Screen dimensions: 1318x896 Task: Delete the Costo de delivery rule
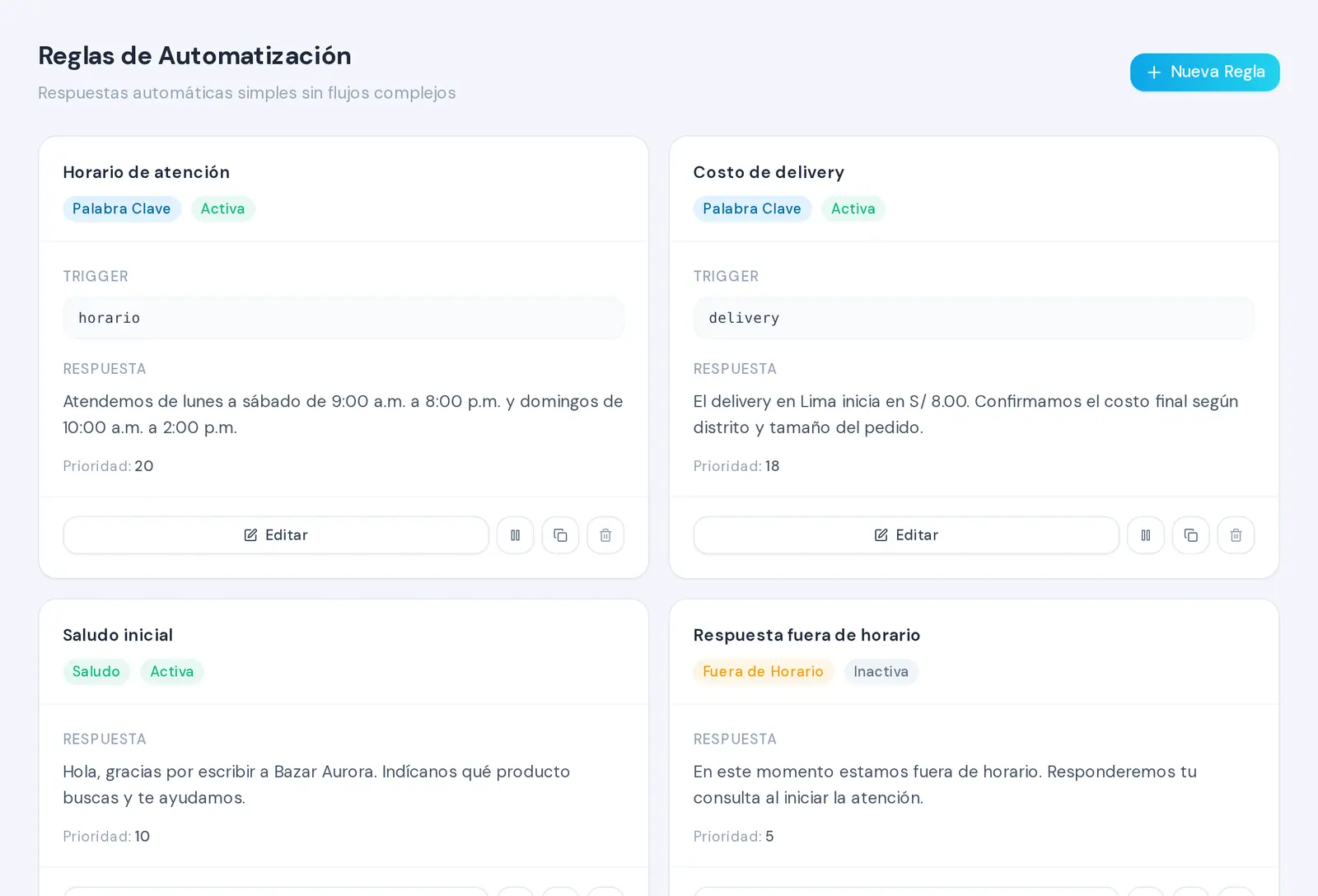pyautogui.click(x=1236, y=535)
